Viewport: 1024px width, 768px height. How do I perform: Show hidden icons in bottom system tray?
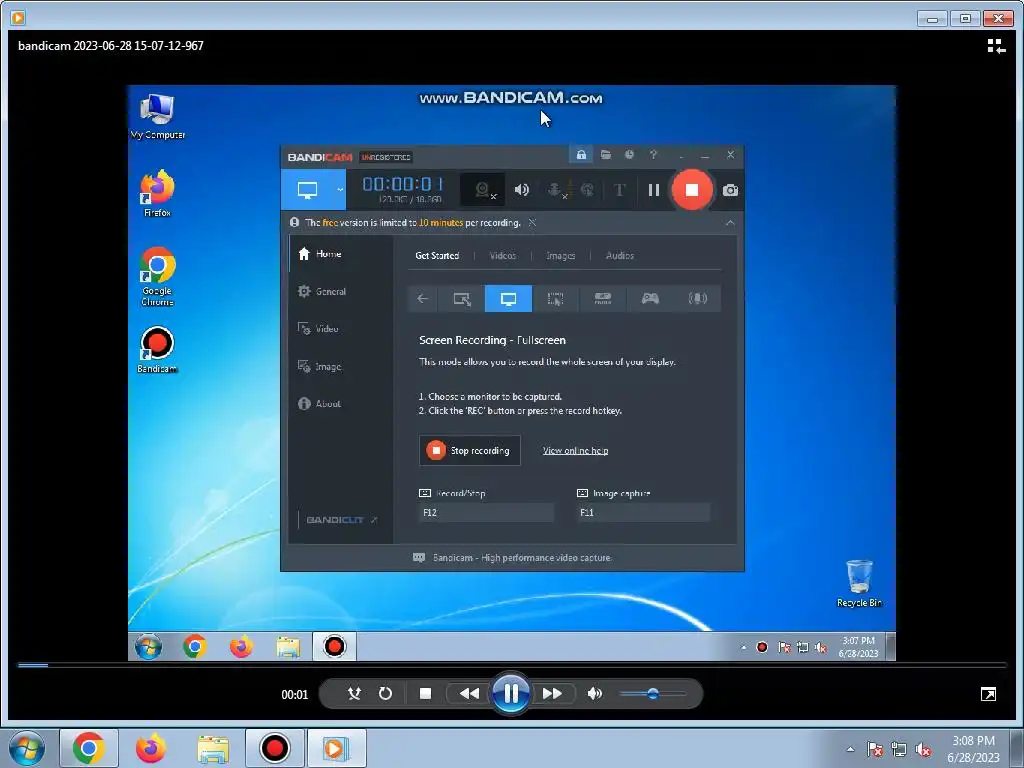tap(850, 749)
